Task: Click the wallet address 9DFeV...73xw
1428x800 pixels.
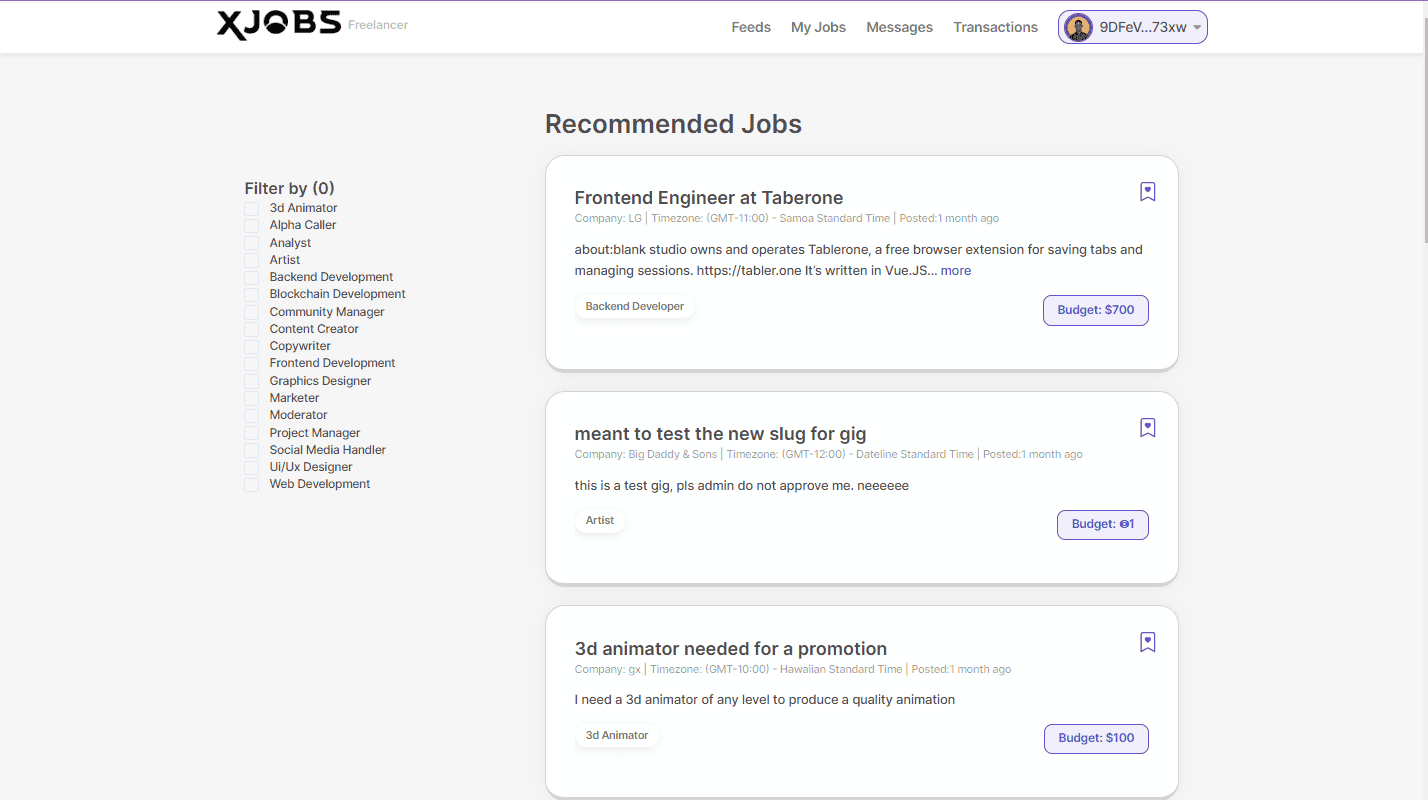Action: tap(1143, 28)
